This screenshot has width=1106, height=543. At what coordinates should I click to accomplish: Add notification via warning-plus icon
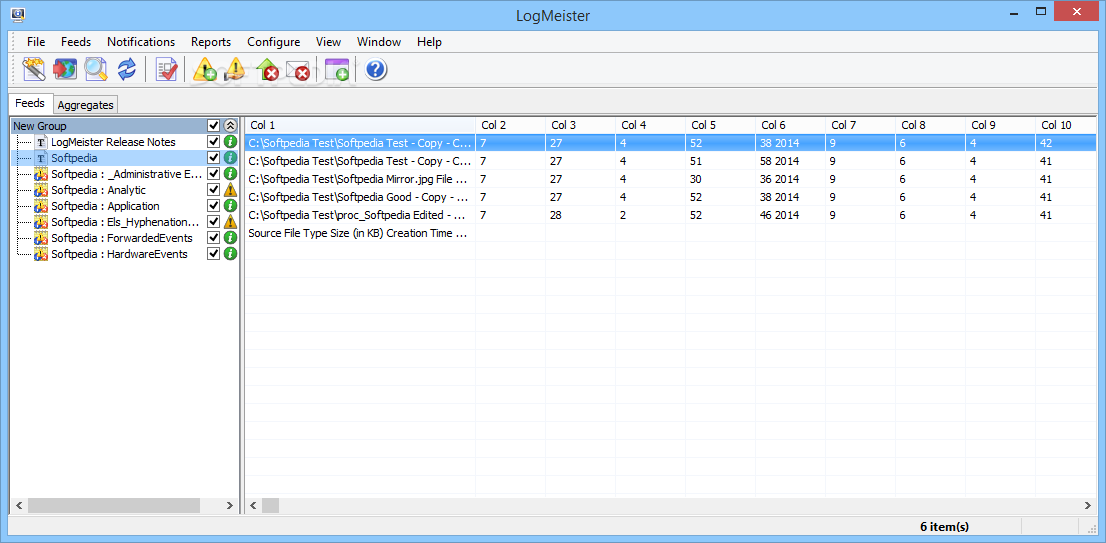point(205,69)
